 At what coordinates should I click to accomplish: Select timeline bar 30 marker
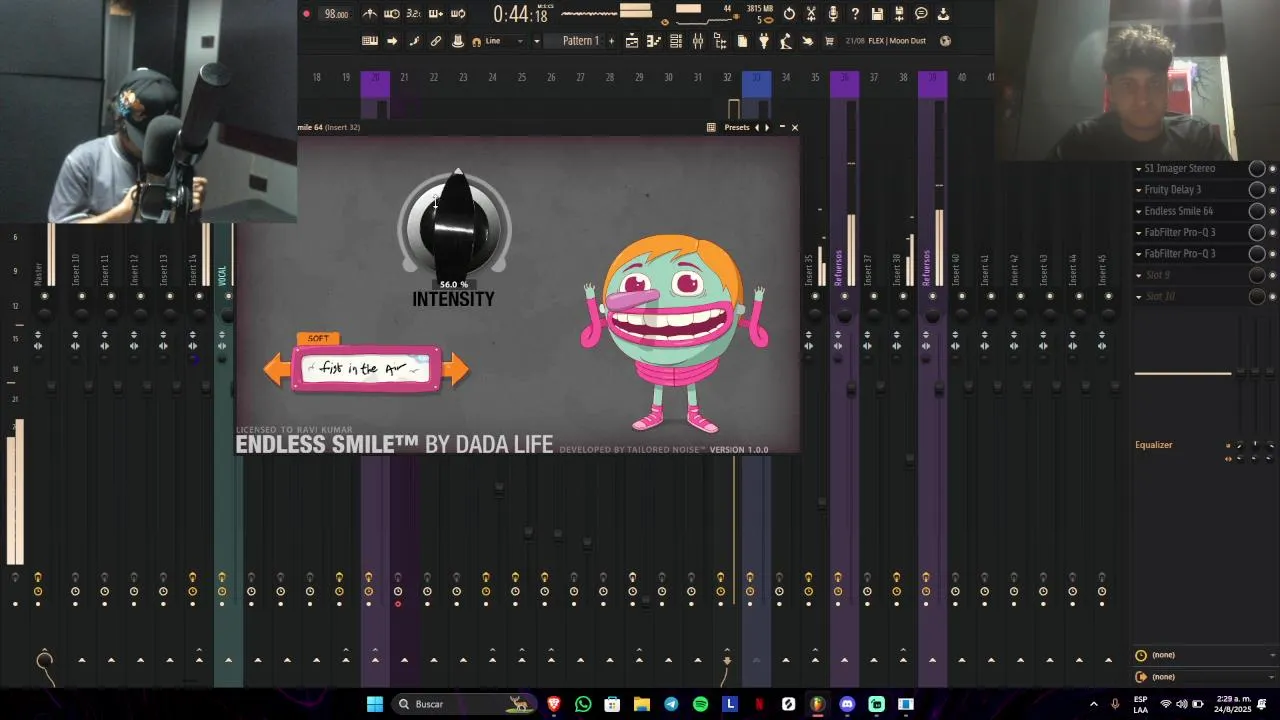[x=668, y=77]
